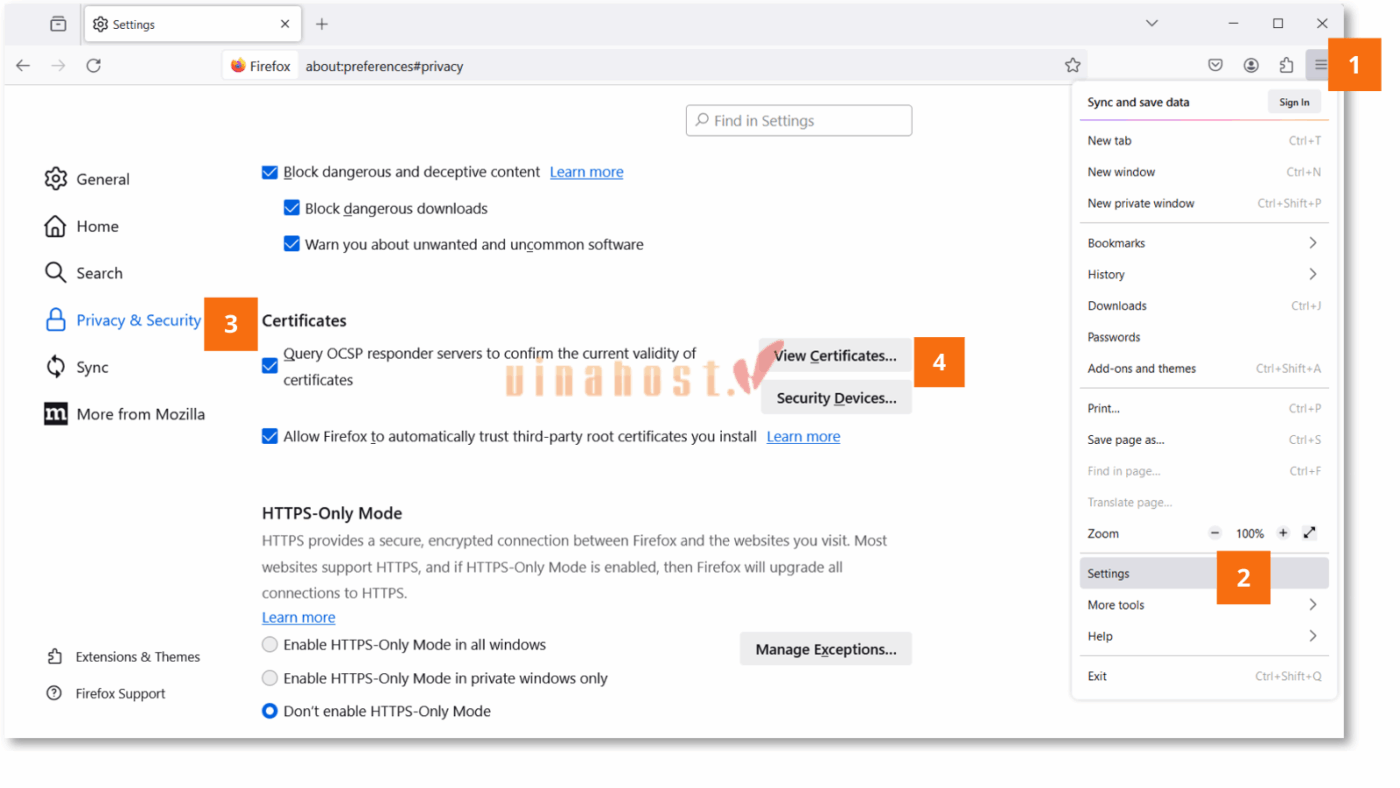
Task: Save page to Pocket
Action: point(1215,64)
